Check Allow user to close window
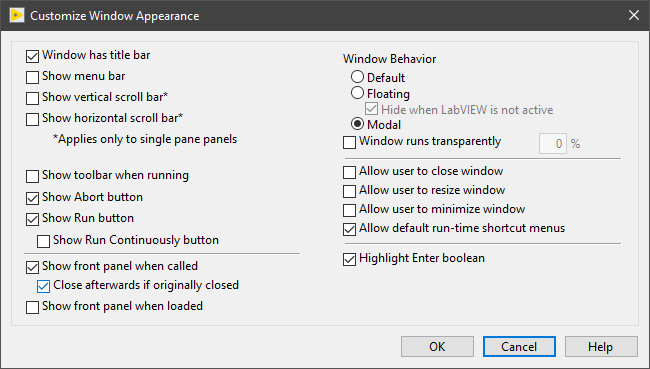This screenshot has height=369, width=650. click(349, 172)
